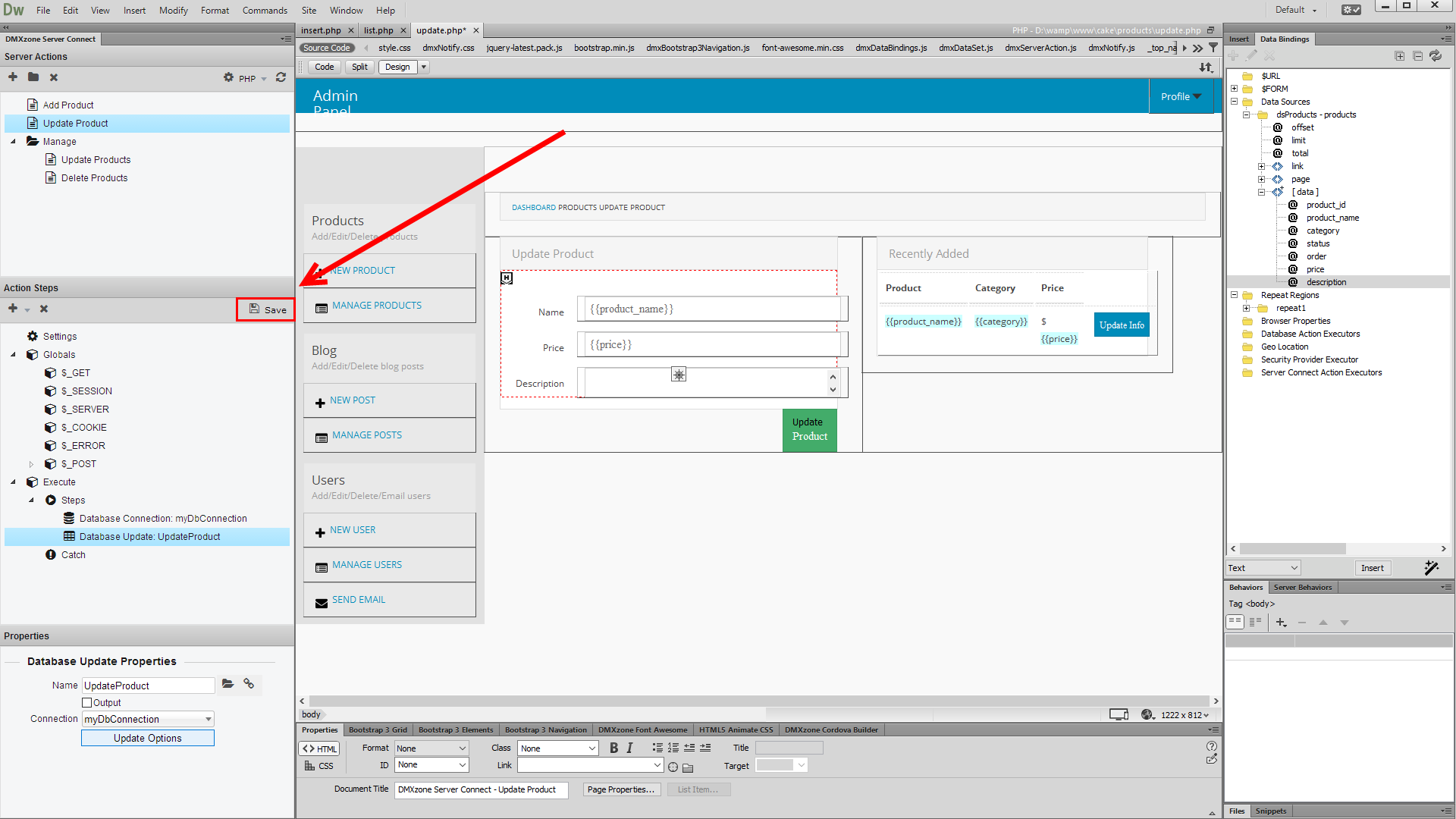The width and height of the screenshot is (1456, 819).
Task: Refresh the Data Bindings panel
Action: coord(1436,56)
